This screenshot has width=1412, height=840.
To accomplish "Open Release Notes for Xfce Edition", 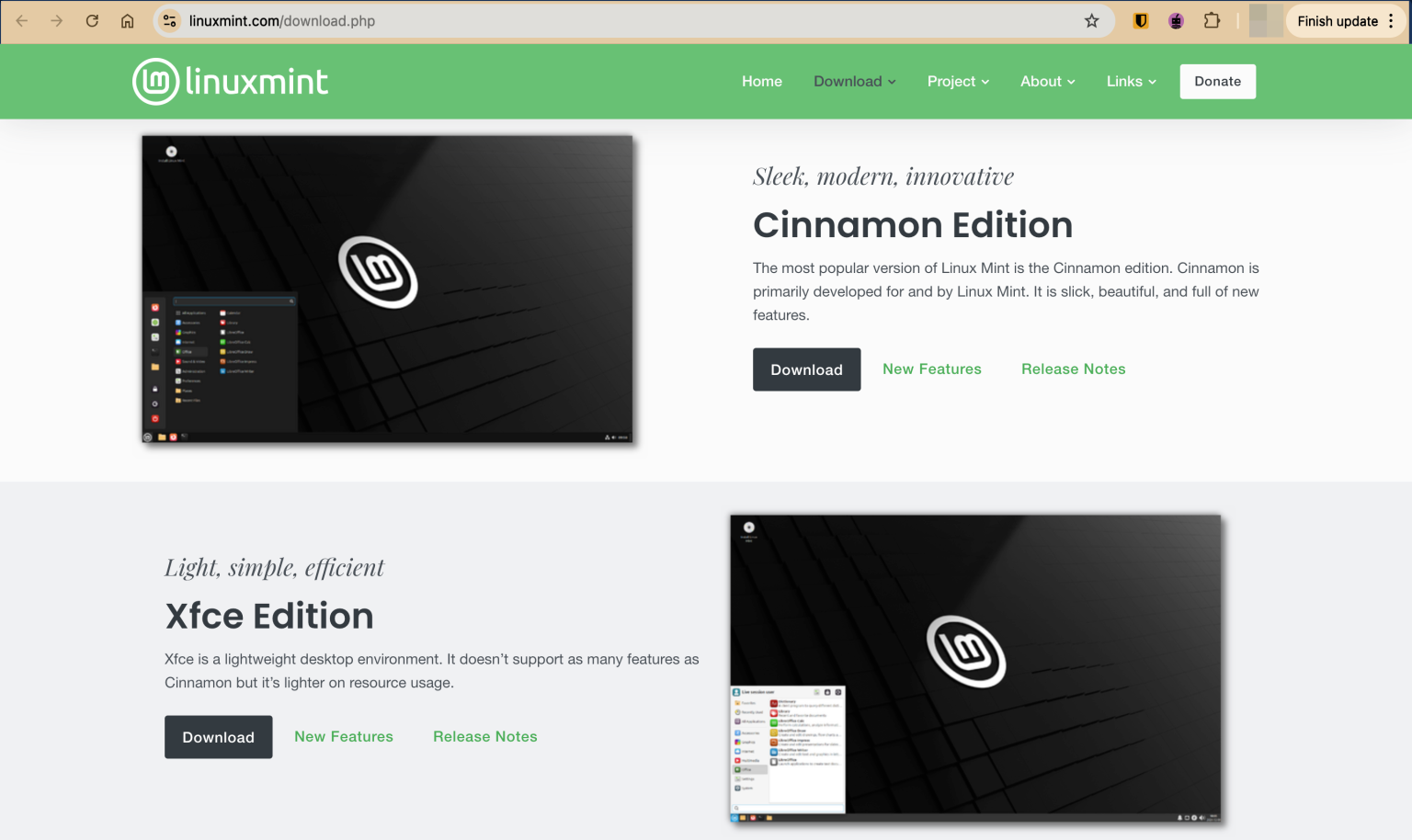I will [x=485, y=736].
